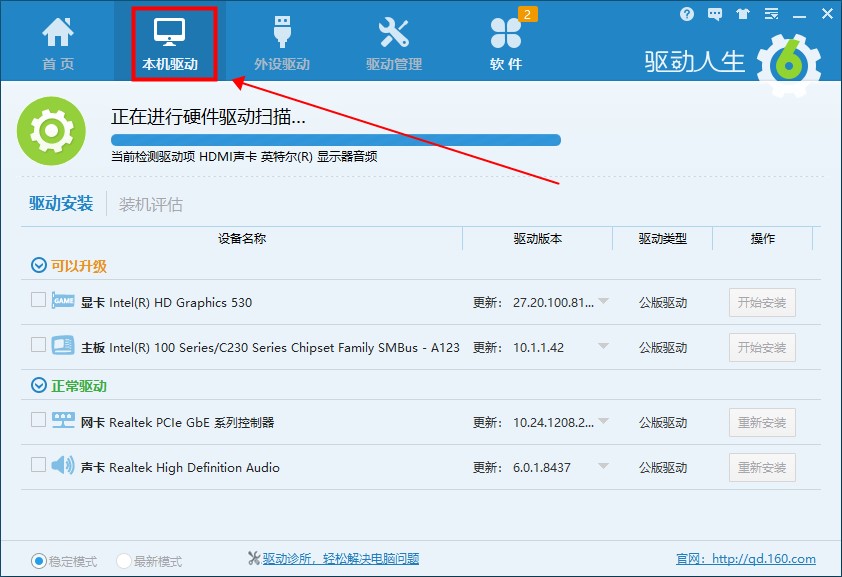Click the network card device icon
The image size is (842, 577).
63,420
